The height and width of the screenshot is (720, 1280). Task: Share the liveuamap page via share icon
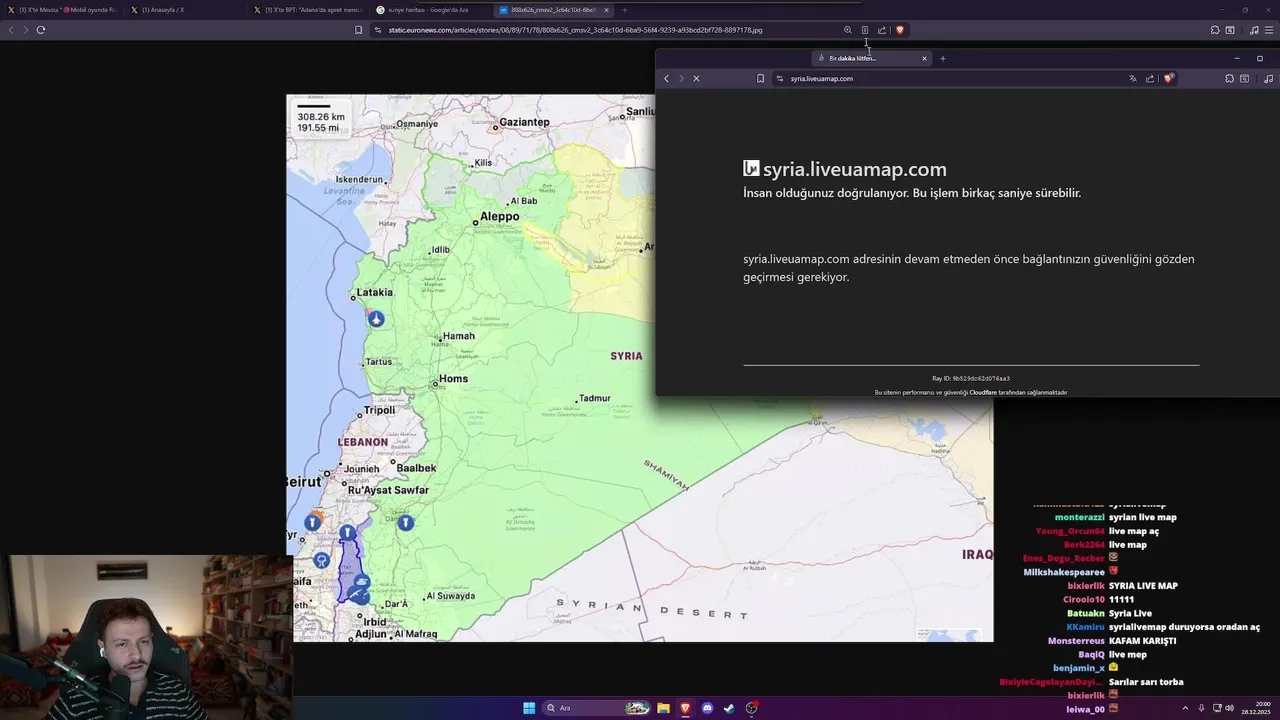coord(1150,78)
